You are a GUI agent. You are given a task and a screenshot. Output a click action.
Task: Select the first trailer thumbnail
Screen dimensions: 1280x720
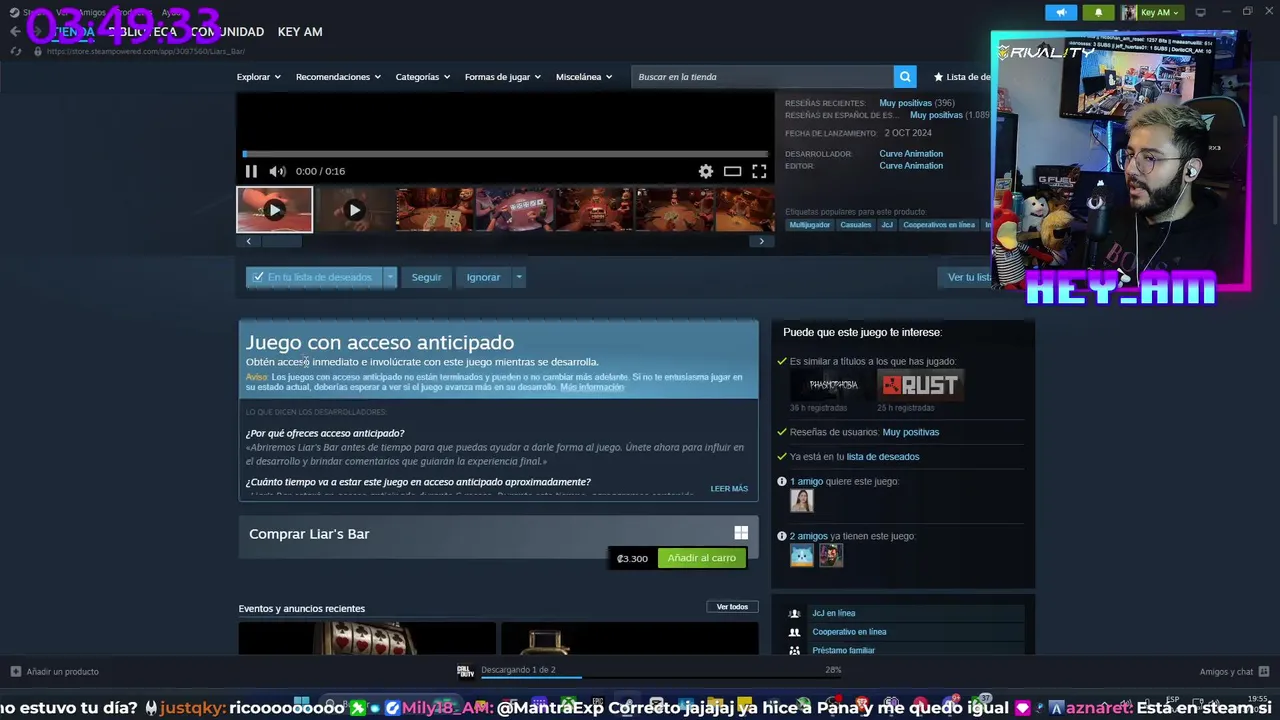coord(274,210)
